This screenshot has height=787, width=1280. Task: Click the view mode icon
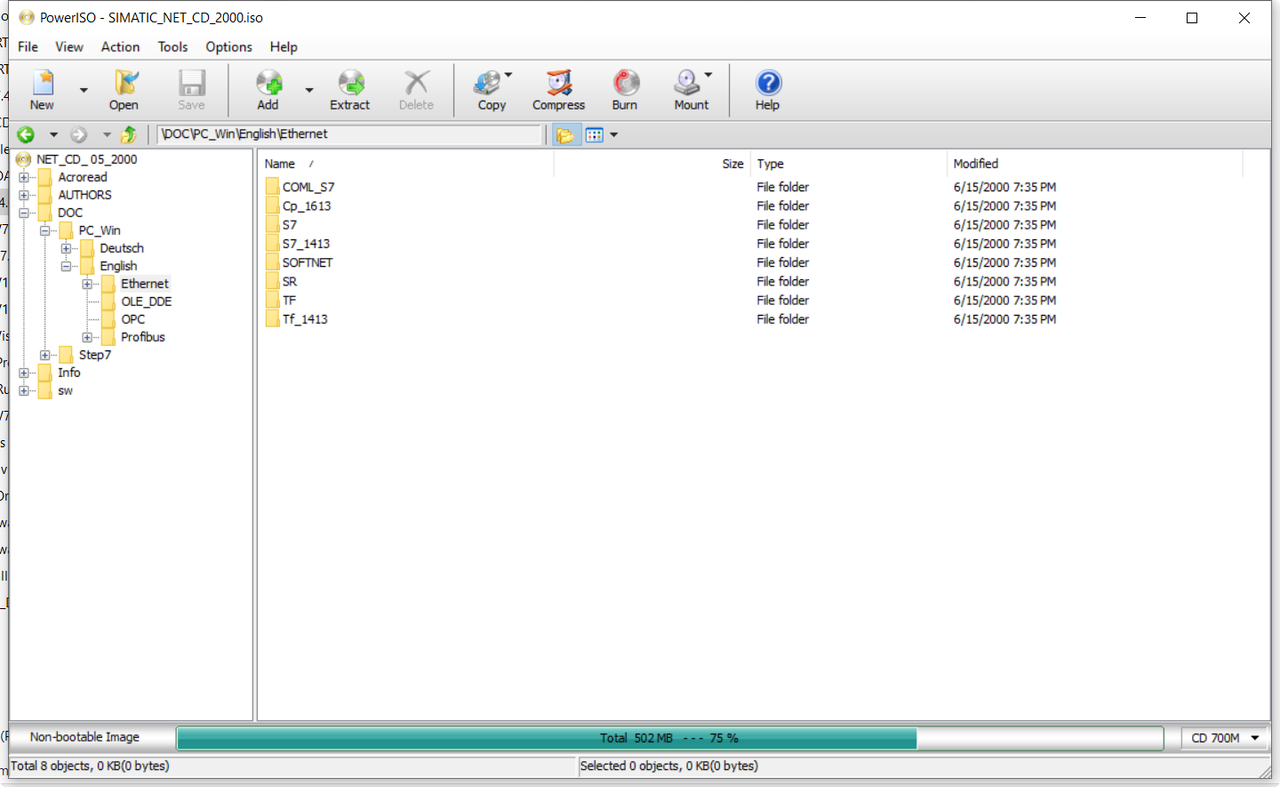tap(595, 135)
